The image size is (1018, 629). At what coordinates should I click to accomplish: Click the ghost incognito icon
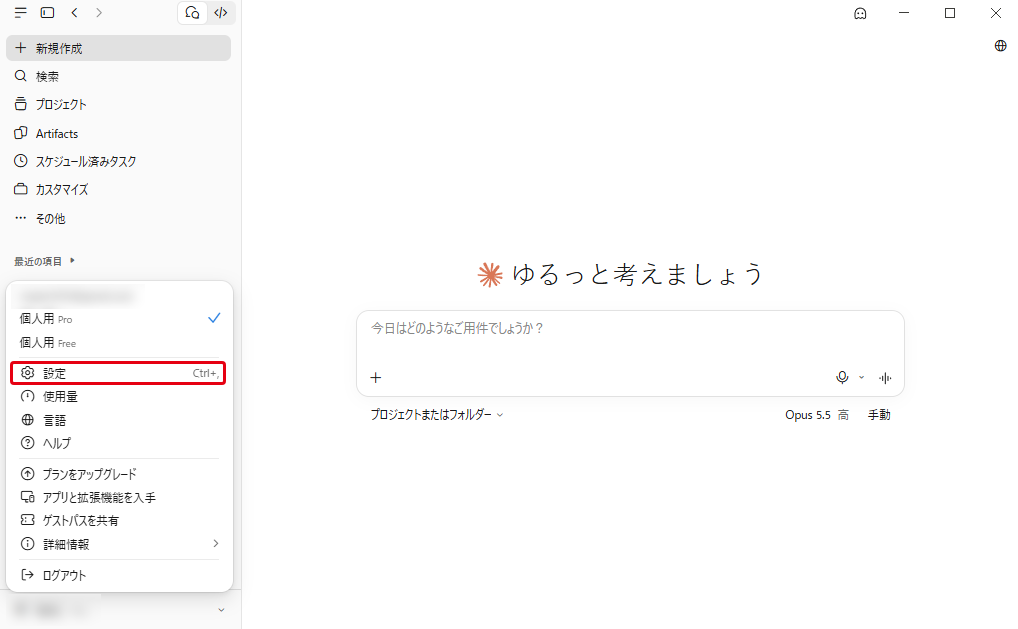pyautogui.click(x=860, y=13)
